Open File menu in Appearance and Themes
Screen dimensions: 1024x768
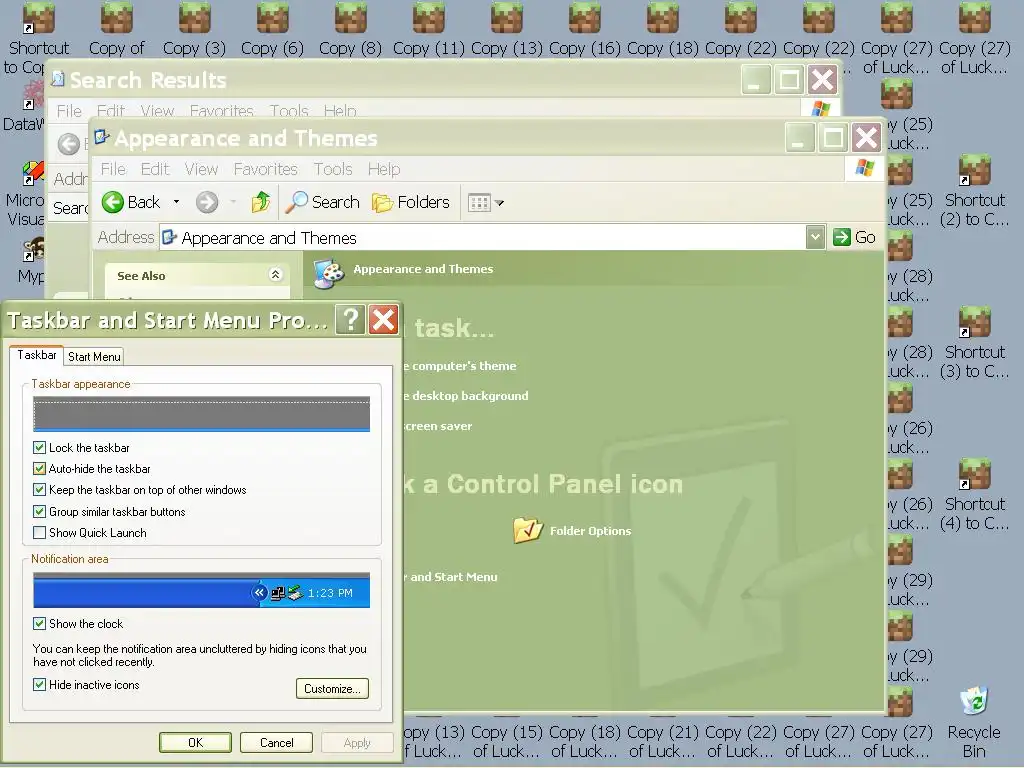click(x=113, y=169)
